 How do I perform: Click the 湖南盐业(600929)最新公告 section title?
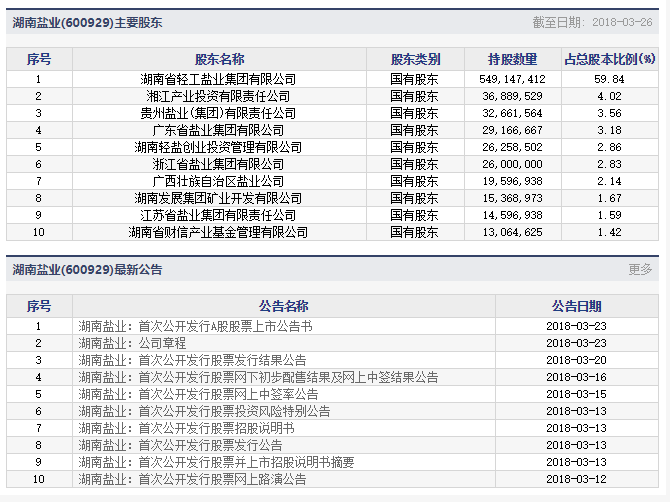87,270
